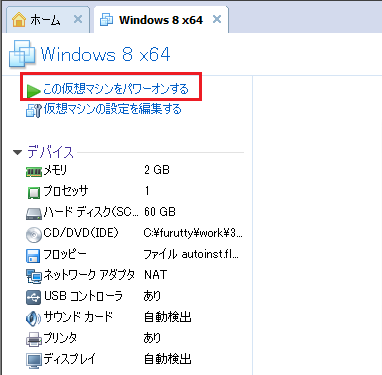The image size is (382, 375).
Task: Click the processor icon beside プロセッサ
Action: tap(34, 193)
